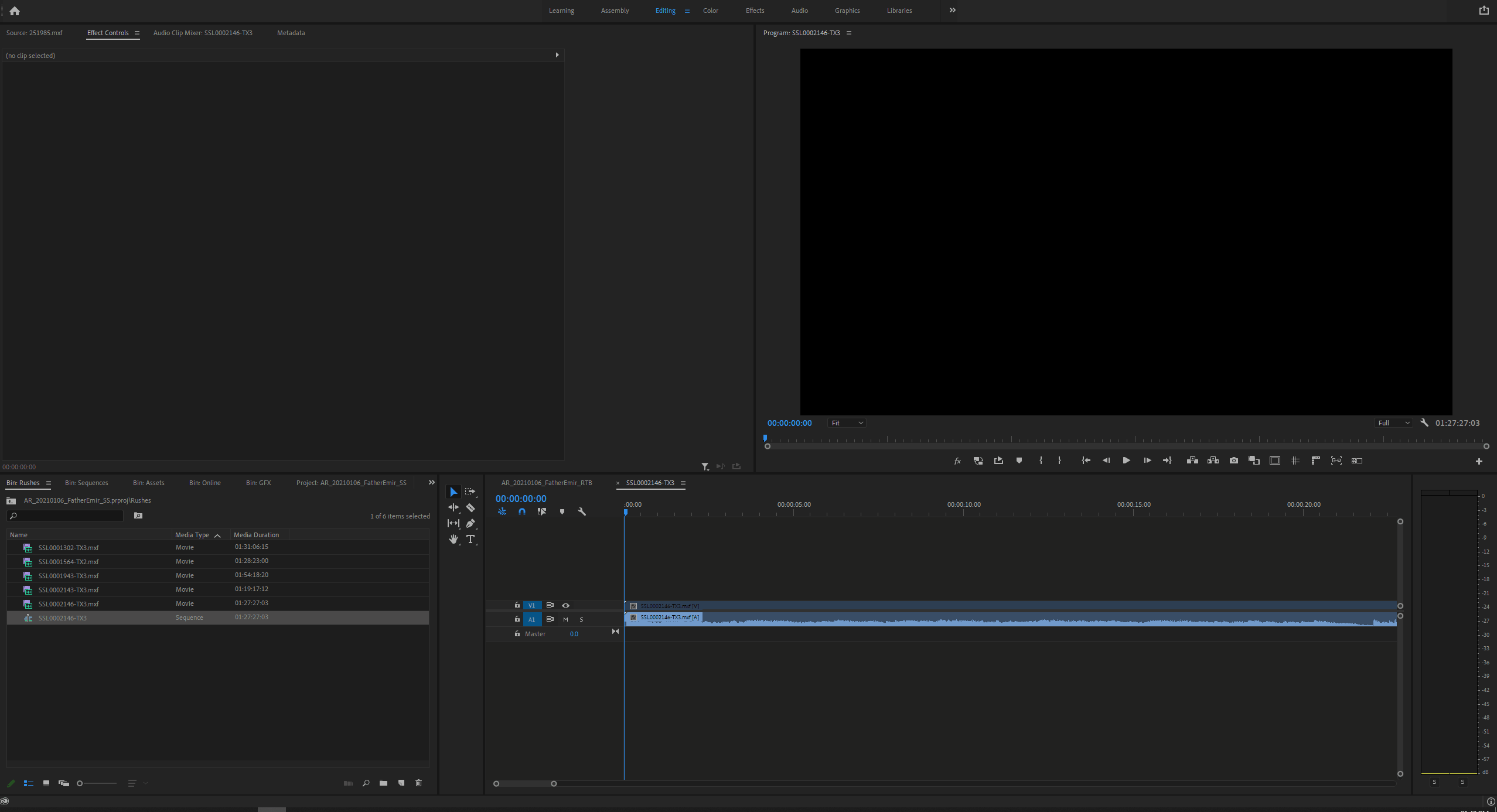Mute the A1 audio track
Viewport: 1497px width, 812px height.
coord(565,619)
